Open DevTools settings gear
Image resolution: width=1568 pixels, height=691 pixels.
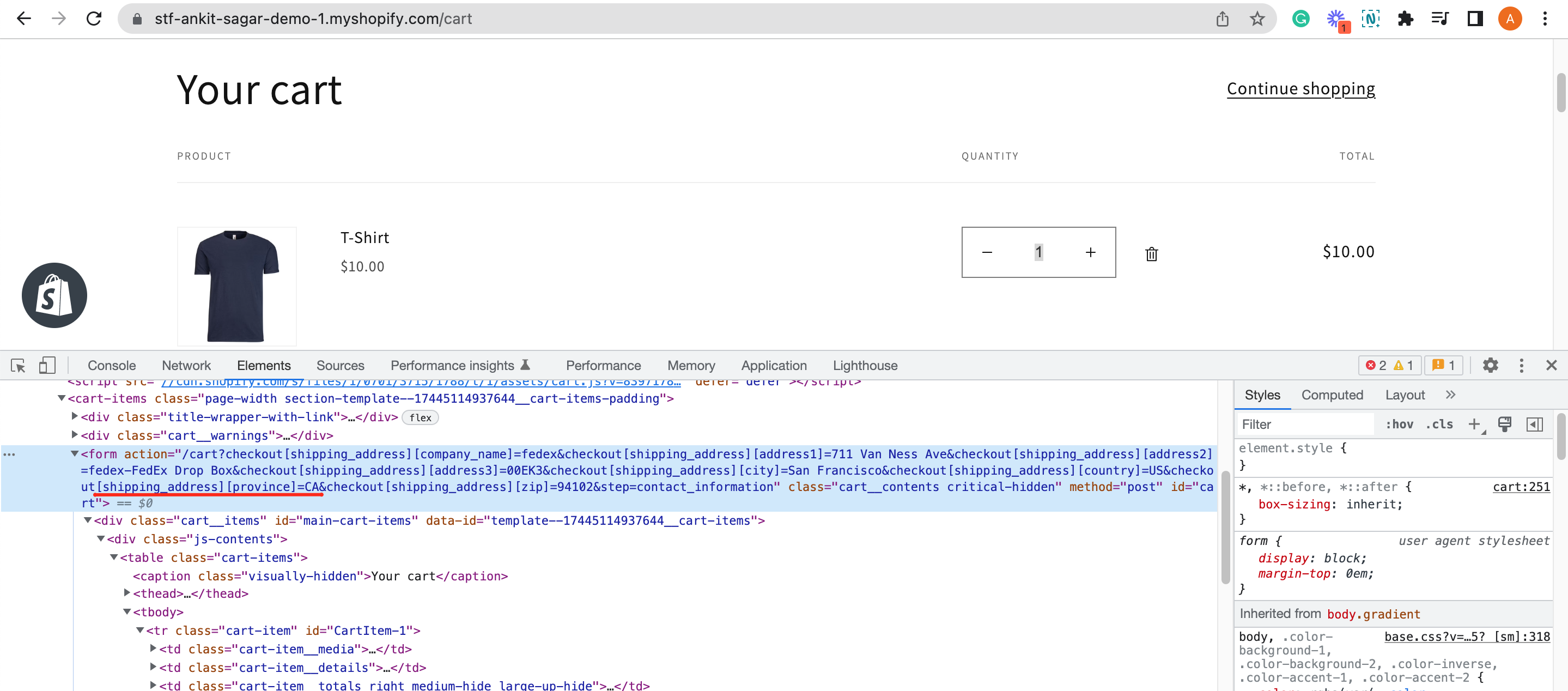1490,365
